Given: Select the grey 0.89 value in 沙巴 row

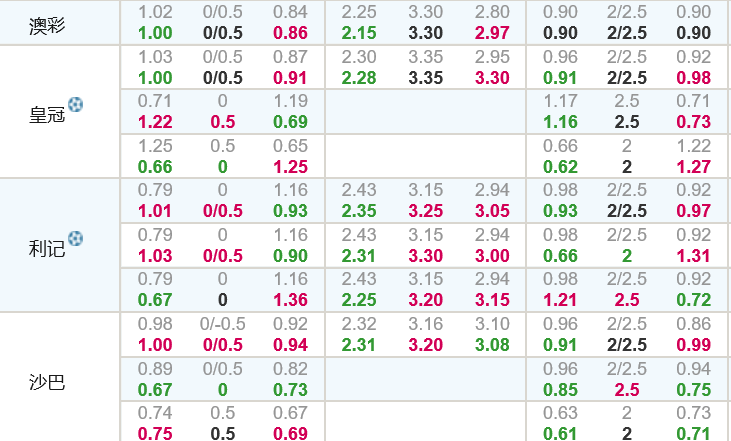Looking at the screenshot, I should click(x=155, y=368).
